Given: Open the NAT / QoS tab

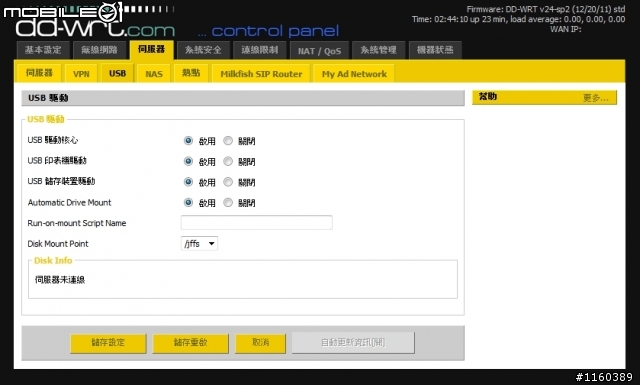Looking at the screenshot, I should tap(319, 51).
